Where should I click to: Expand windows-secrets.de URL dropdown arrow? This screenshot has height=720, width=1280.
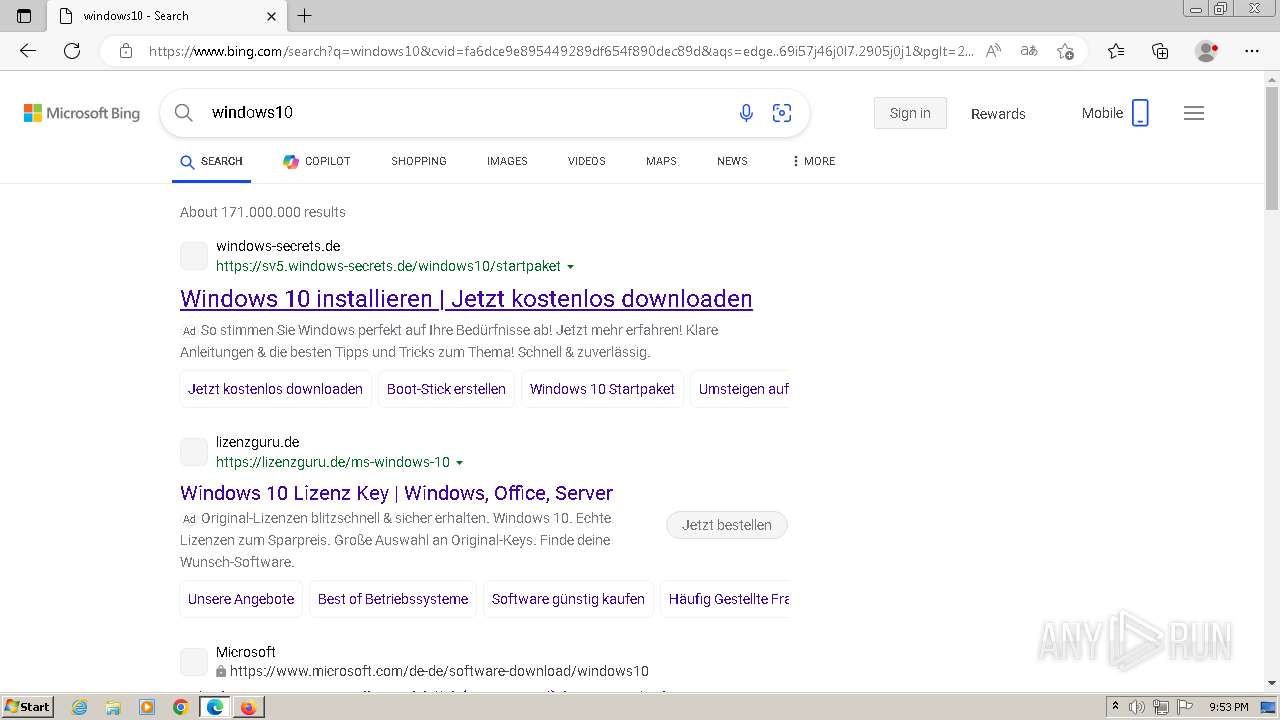(x=571, y=267)
